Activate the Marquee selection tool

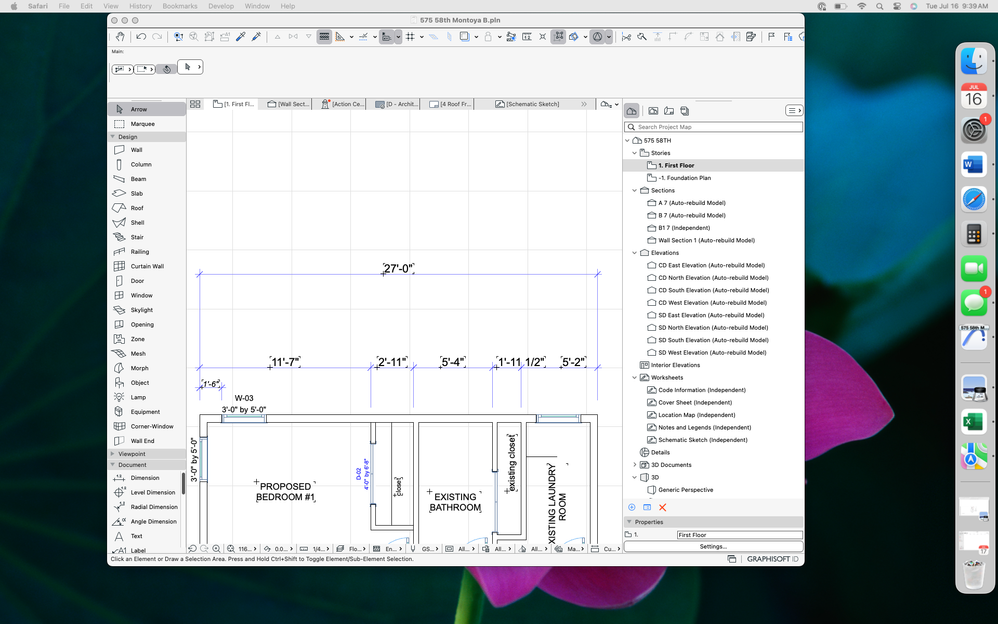[142, 124]
